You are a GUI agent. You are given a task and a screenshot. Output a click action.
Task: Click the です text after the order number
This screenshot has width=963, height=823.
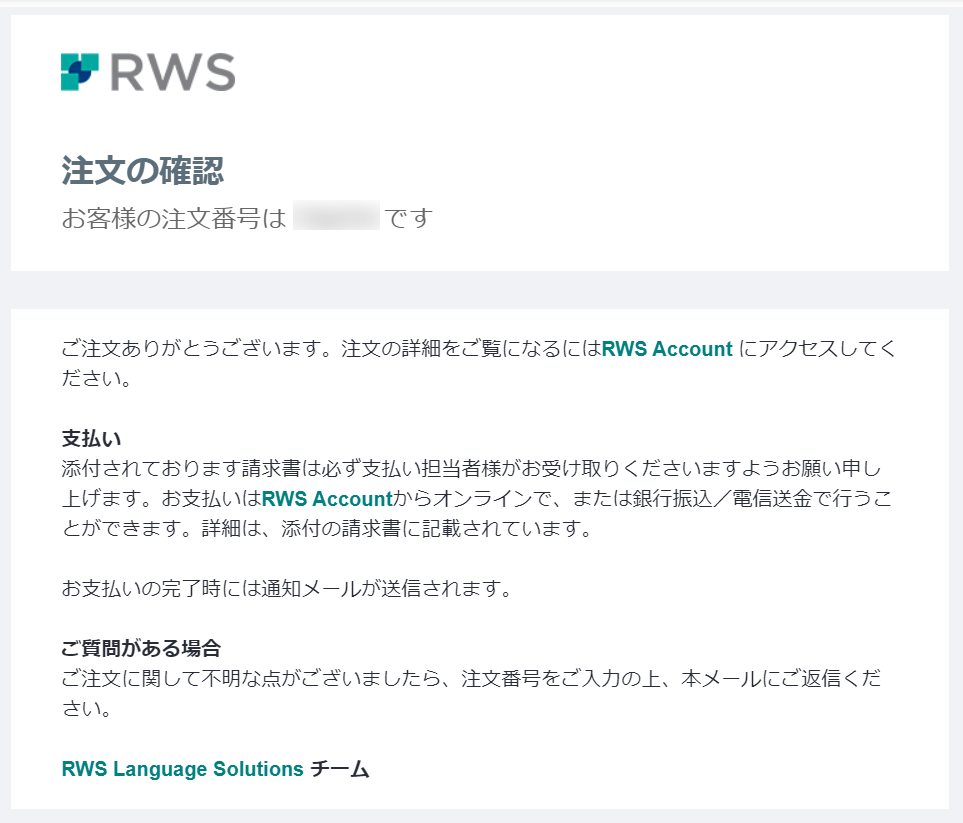pos(409,218)
